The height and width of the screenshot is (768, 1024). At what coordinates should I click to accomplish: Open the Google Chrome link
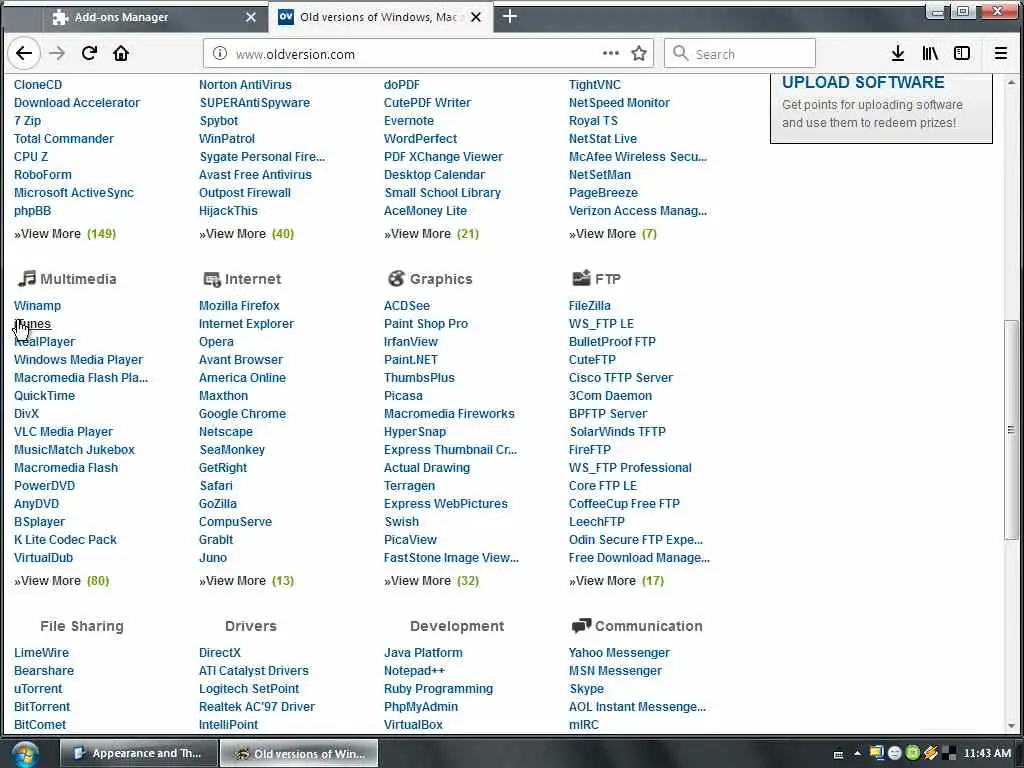tap(242, 414)
